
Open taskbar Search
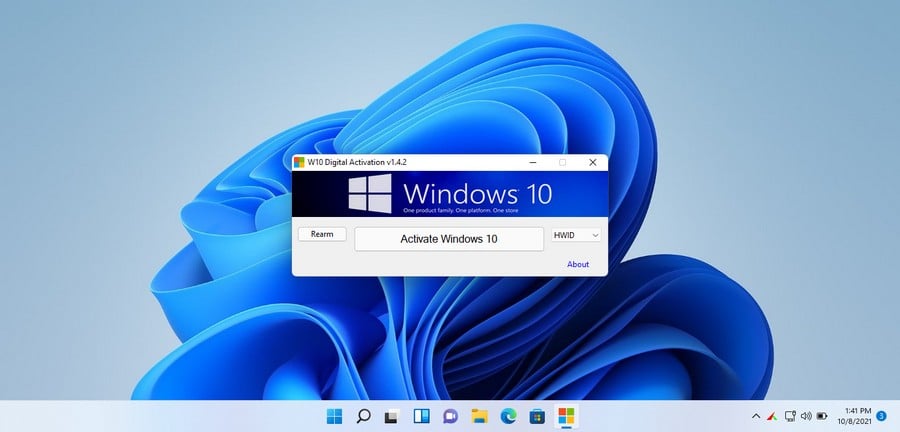[363, 416]
